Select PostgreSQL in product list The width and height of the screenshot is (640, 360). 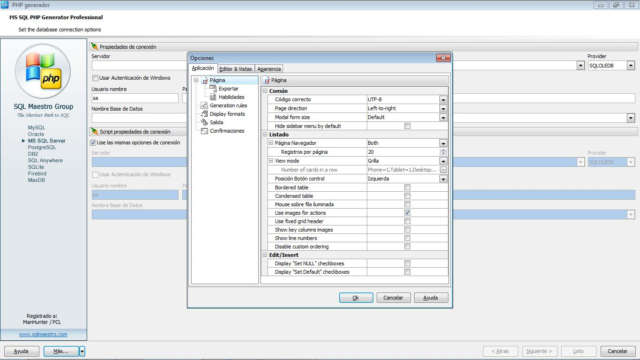(42, 147)
